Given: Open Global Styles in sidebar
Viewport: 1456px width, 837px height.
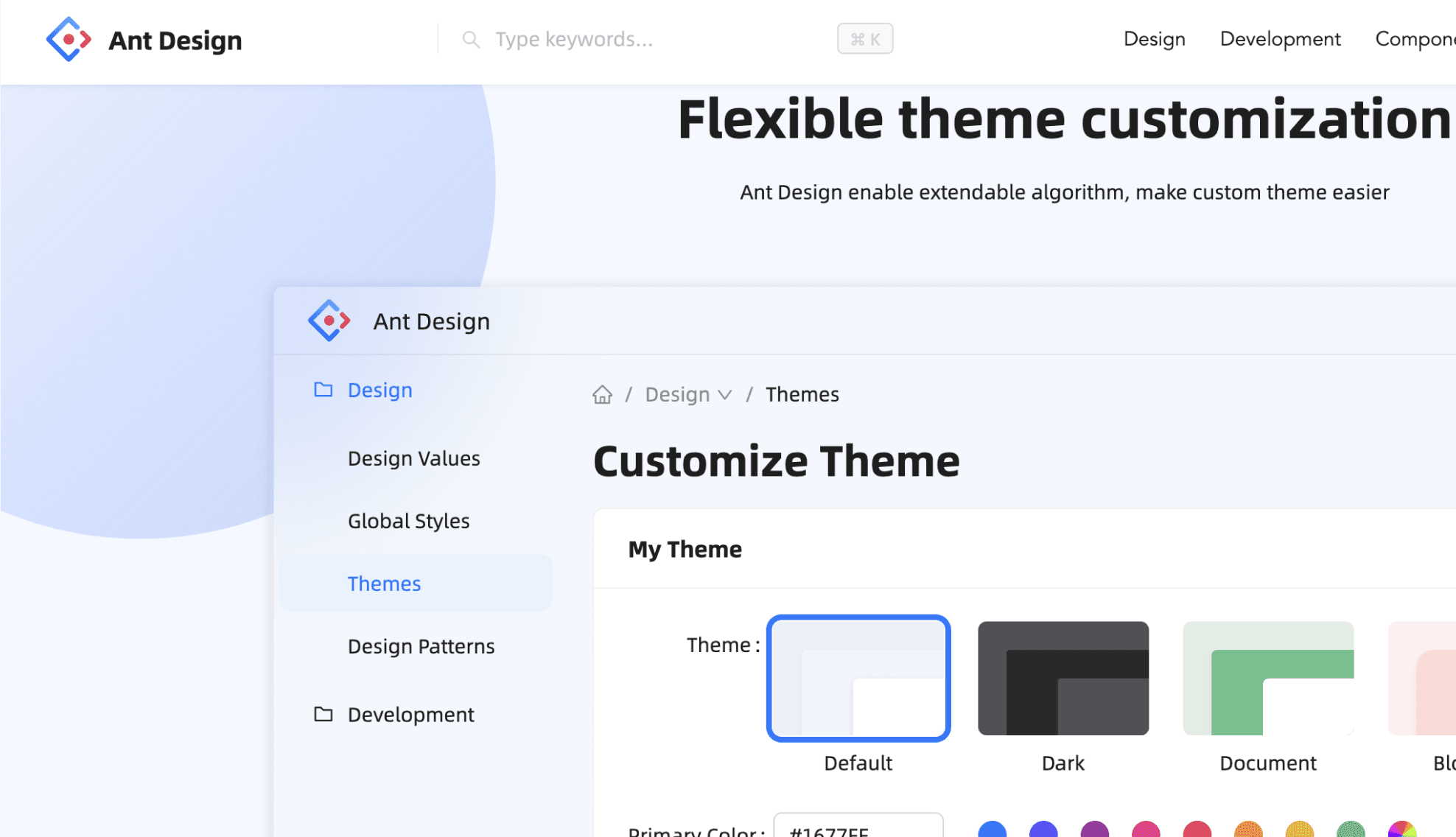Looking at the screenshot, I should point(408,521).
